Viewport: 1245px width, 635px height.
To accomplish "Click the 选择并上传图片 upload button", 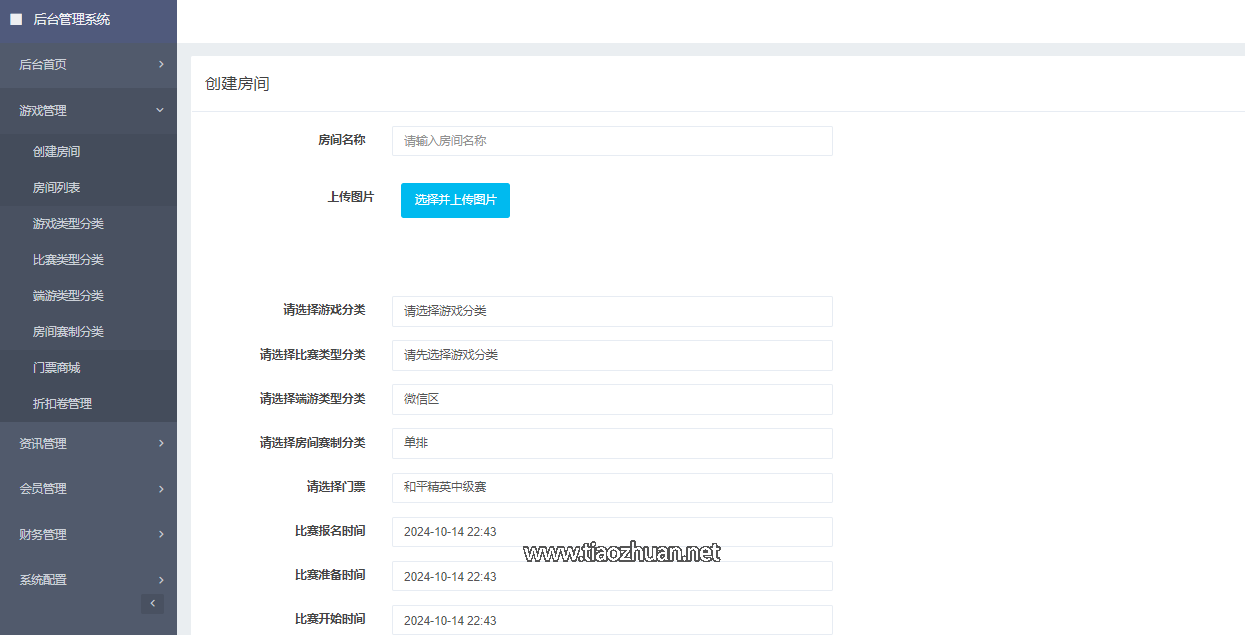I will click(x=455, y=200).
